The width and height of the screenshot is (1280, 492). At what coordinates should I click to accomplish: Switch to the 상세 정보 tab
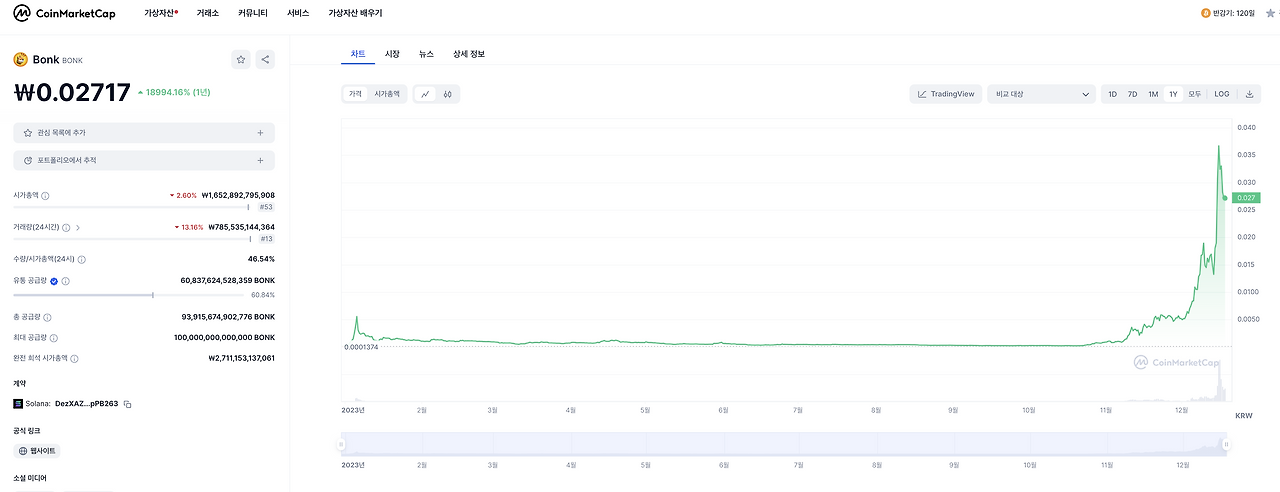[x=469, y=54]
